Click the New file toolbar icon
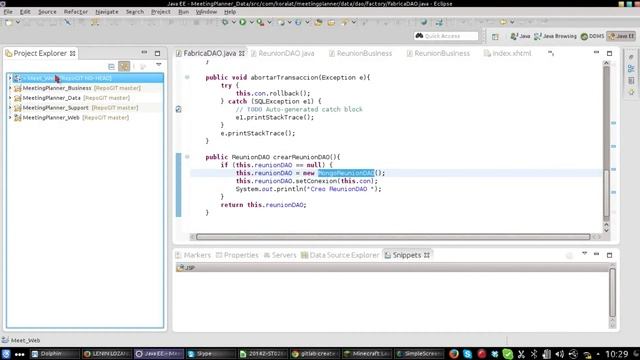The height and width of the screenshot is (360, 640). click(x=9, y=22)
